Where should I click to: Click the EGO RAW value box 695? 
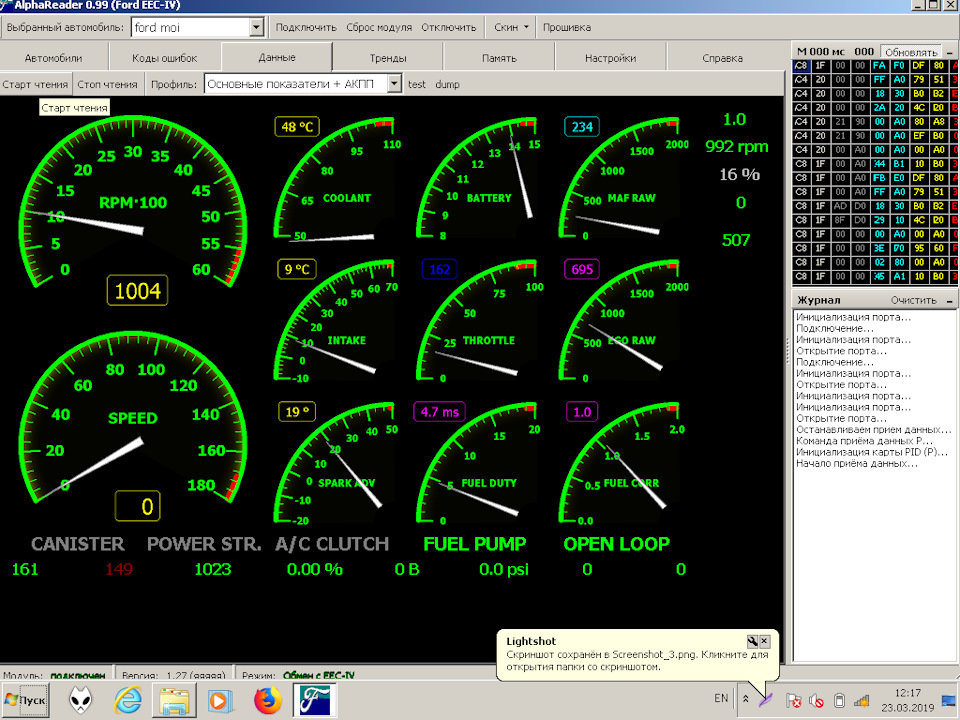(x=582, y=269)
